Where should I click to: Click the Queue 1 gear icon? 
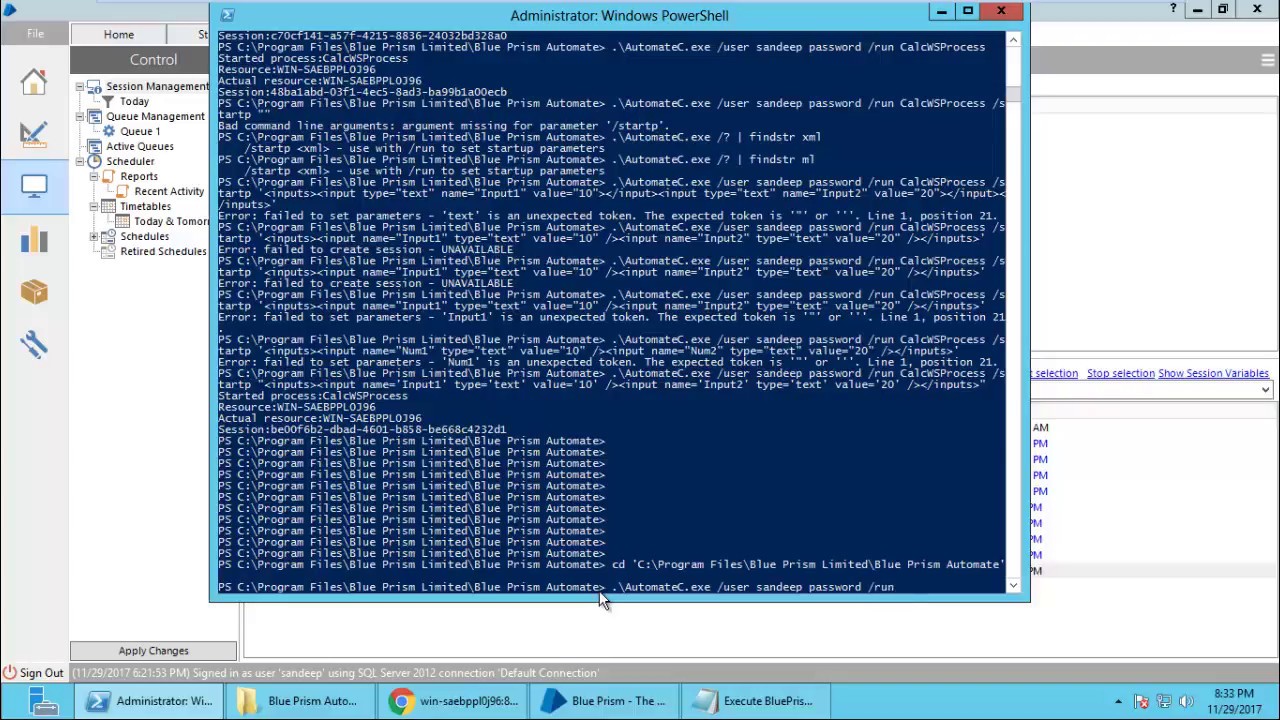point(109,131)
